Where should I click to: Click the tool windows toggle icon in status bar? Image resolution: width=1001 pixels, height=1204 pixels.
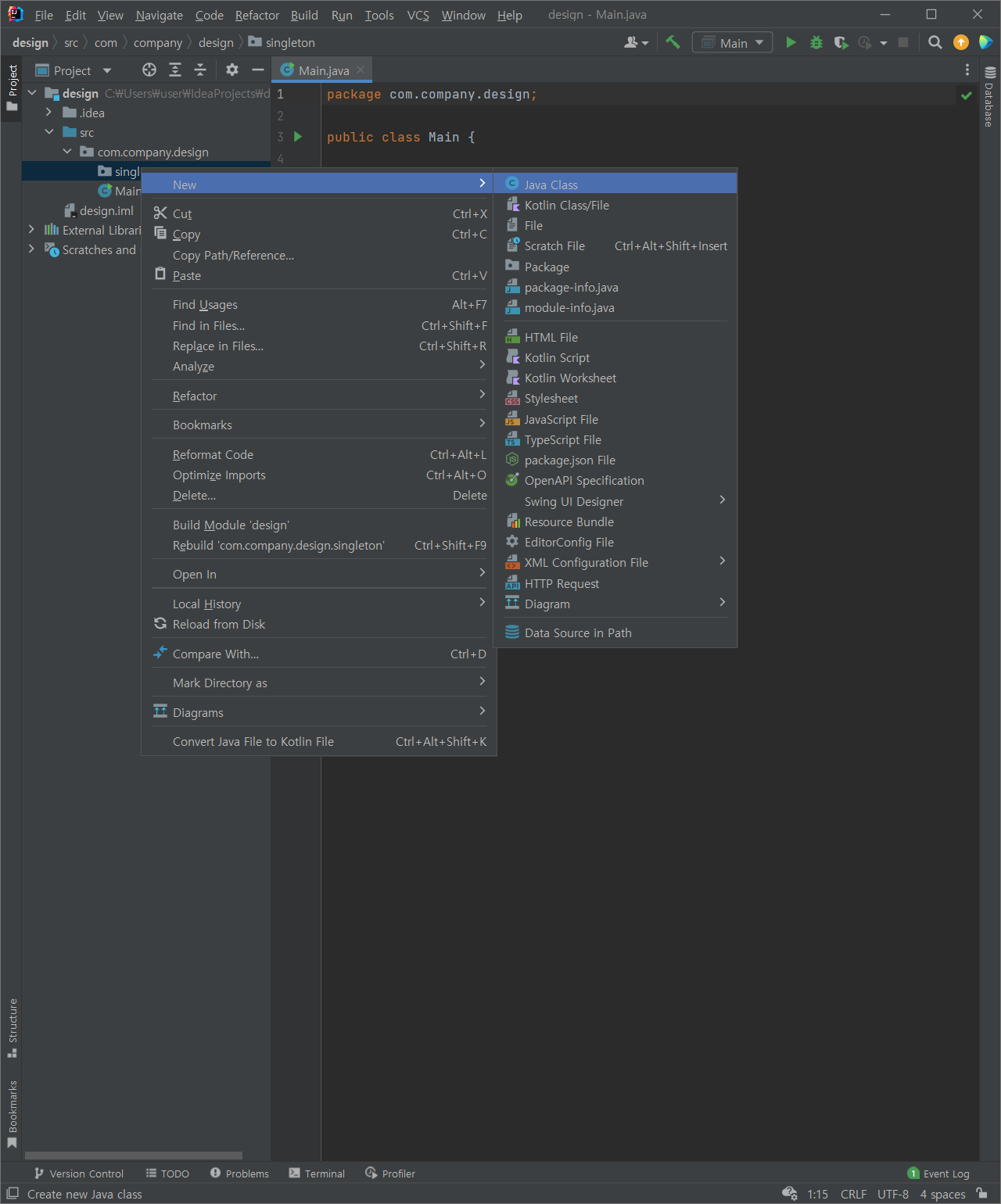coord(13,1194)
